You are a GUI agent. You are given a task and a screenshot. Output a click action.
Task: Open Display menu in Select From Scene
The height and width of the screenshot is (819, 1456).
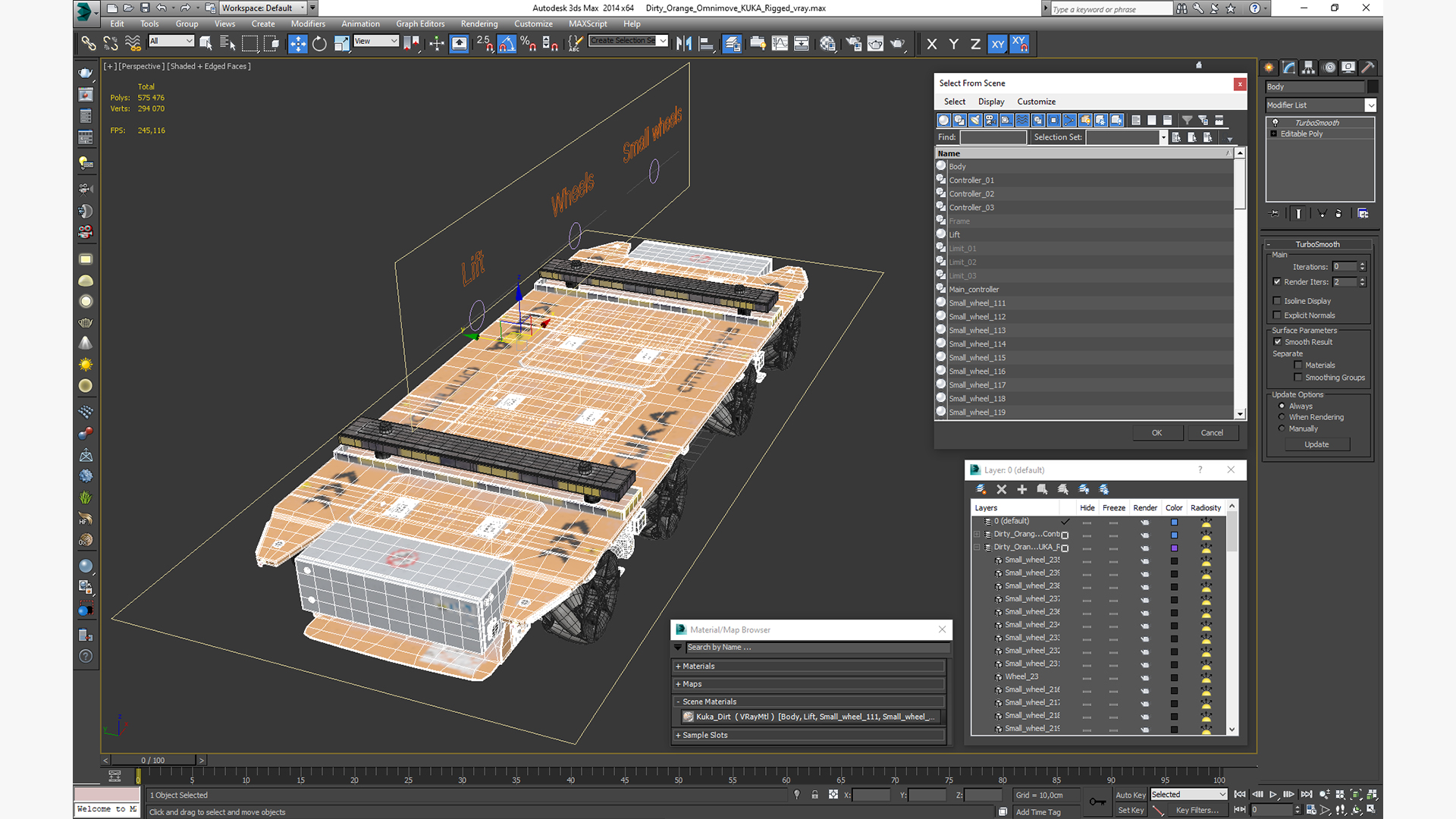[991, 102]
